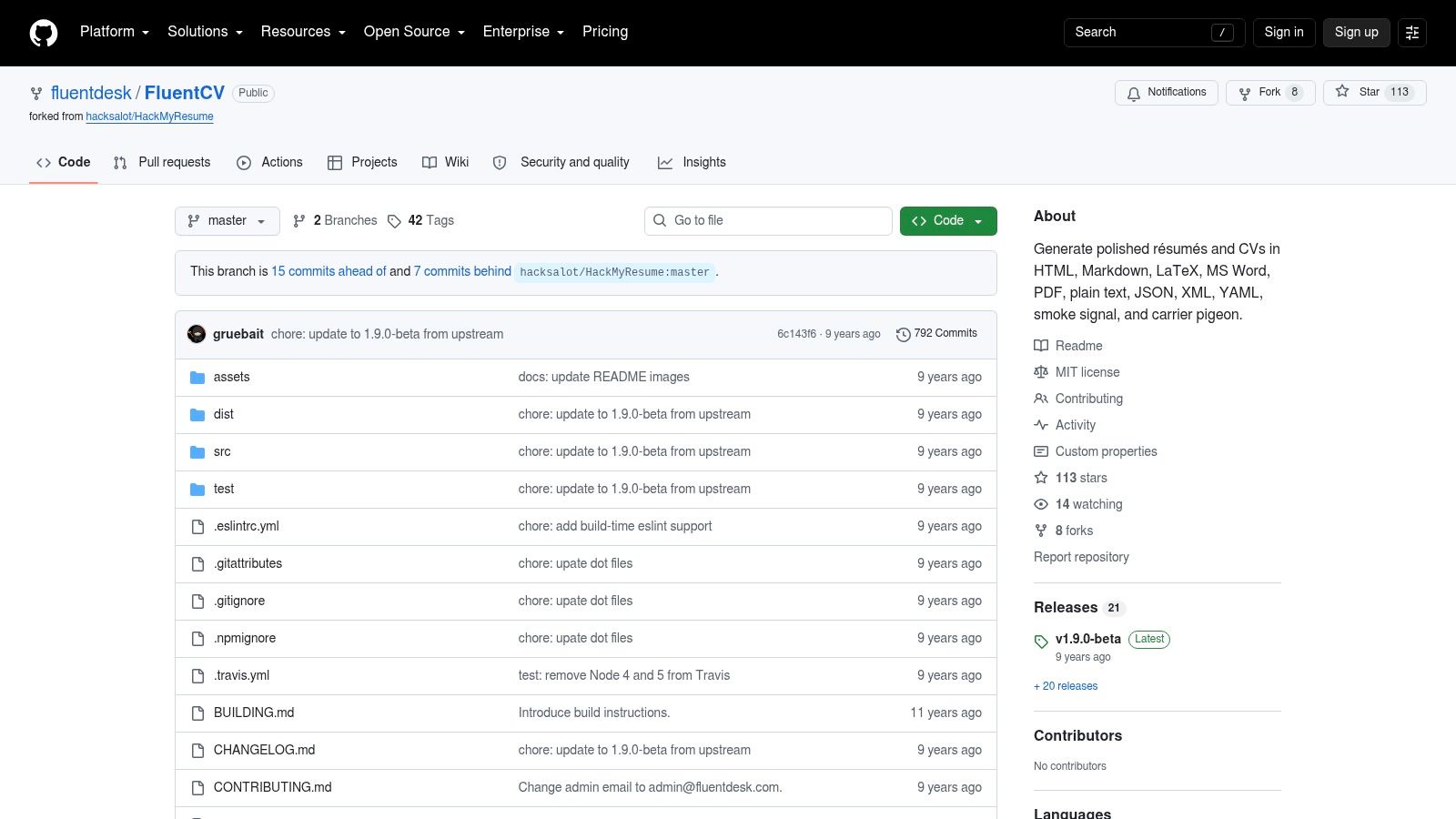This screenshot has height=819, width=1456.
Task: Click the v1.9.0-beta release tag icon
Action: tap(1041, 642)
